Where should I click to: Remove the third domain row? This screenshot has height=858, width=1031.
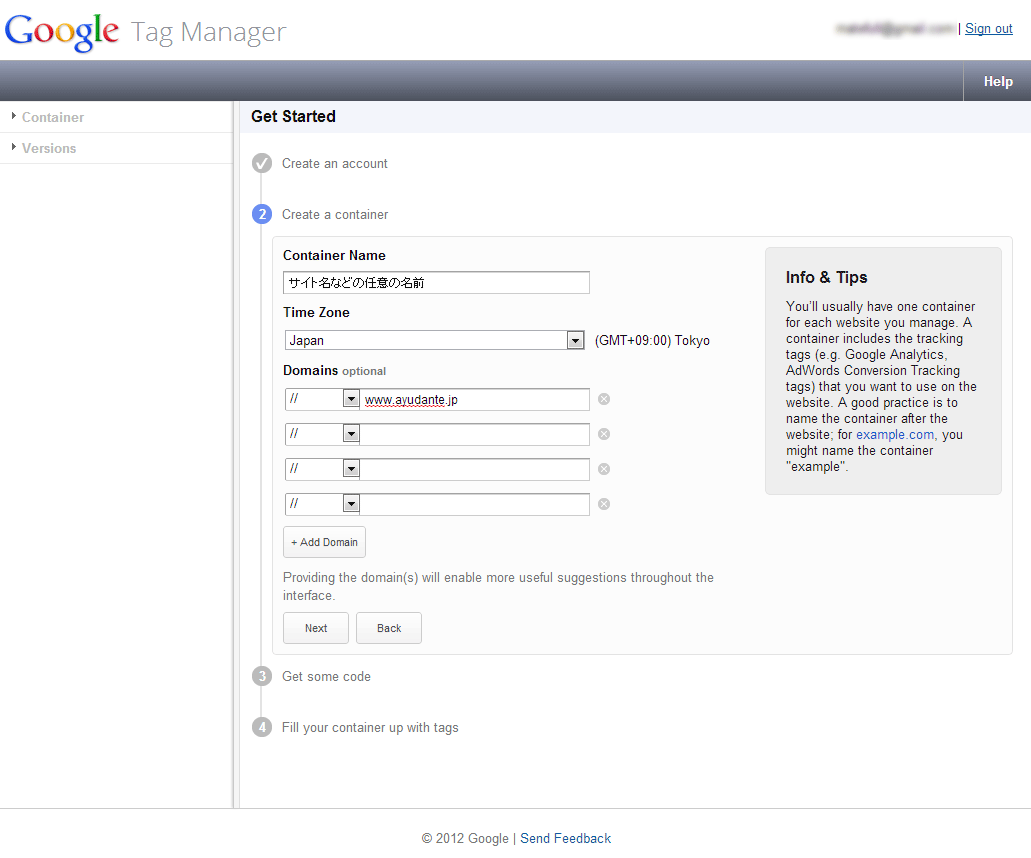[604, 469]
